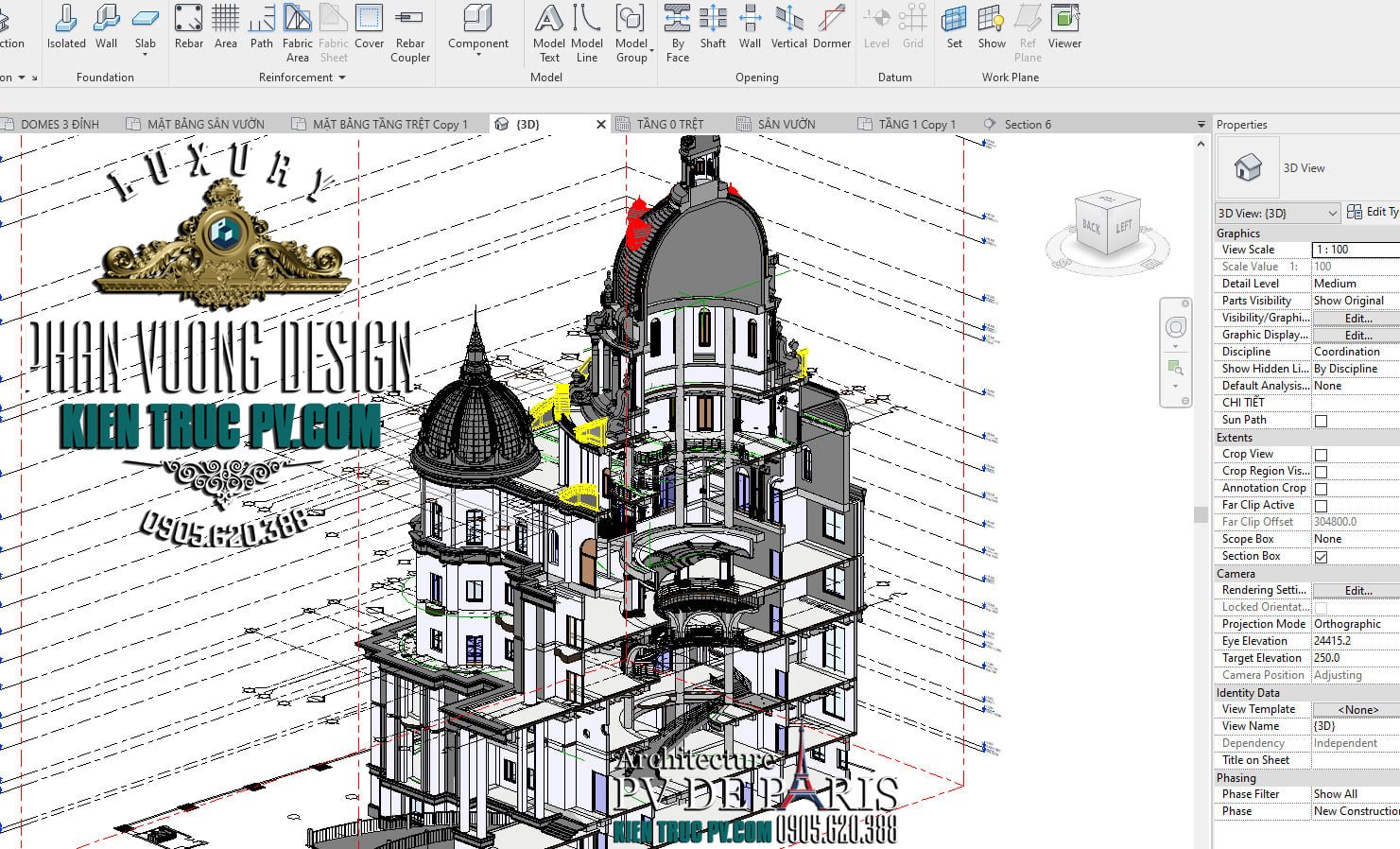Open the Phase Filter Show All value
The height and width of the screenshot is (849, 1400).
pyautogui.click(x=1356, y=794)
